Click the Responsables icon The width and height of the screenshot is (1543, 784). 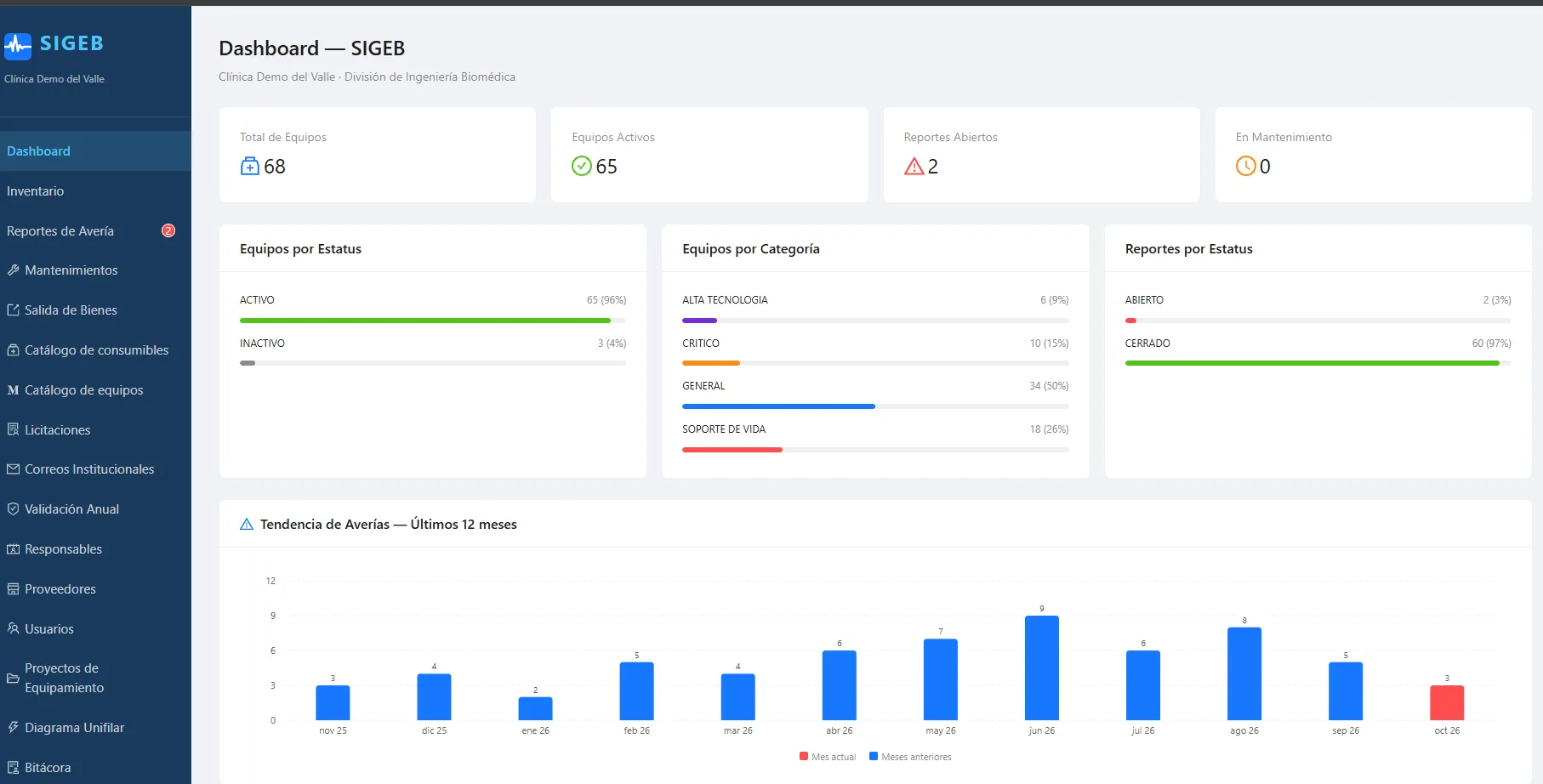13,549
